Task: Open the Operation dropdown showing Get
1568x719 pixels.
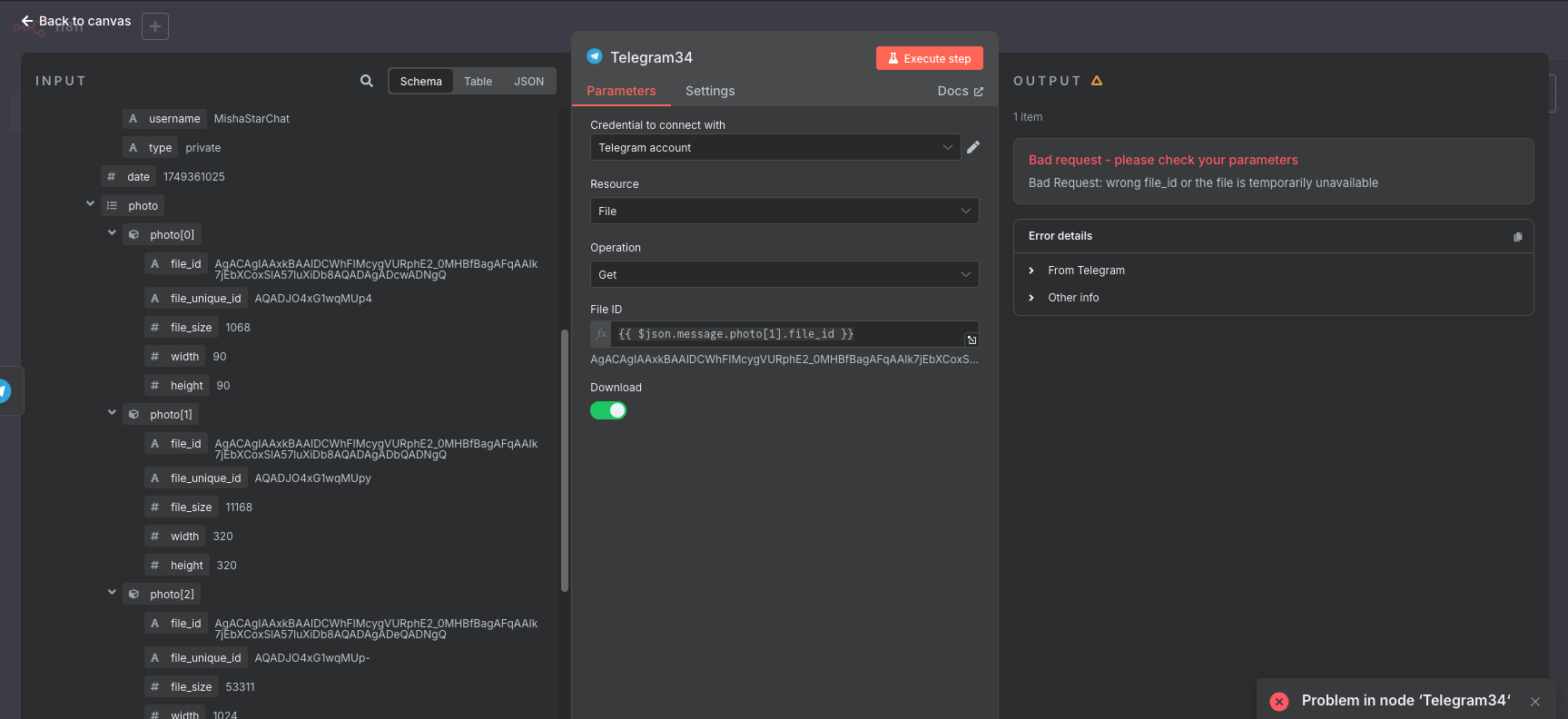Action: tap(784, 274)
